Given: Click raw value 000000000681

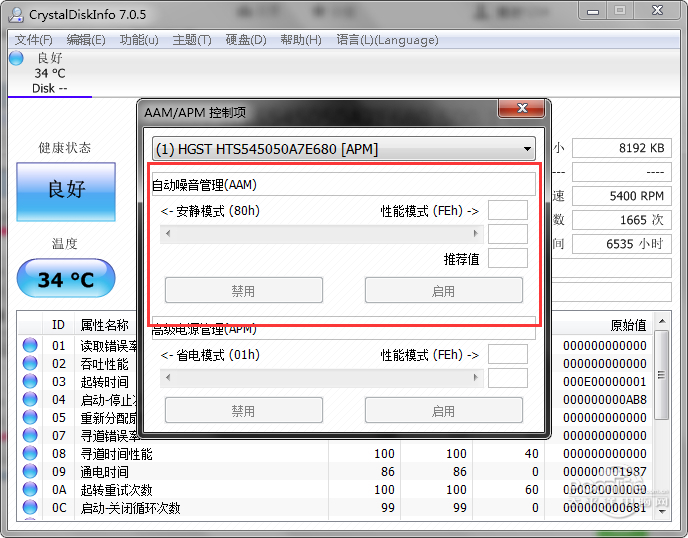Looking at the screenshot, I should [605, 507].
